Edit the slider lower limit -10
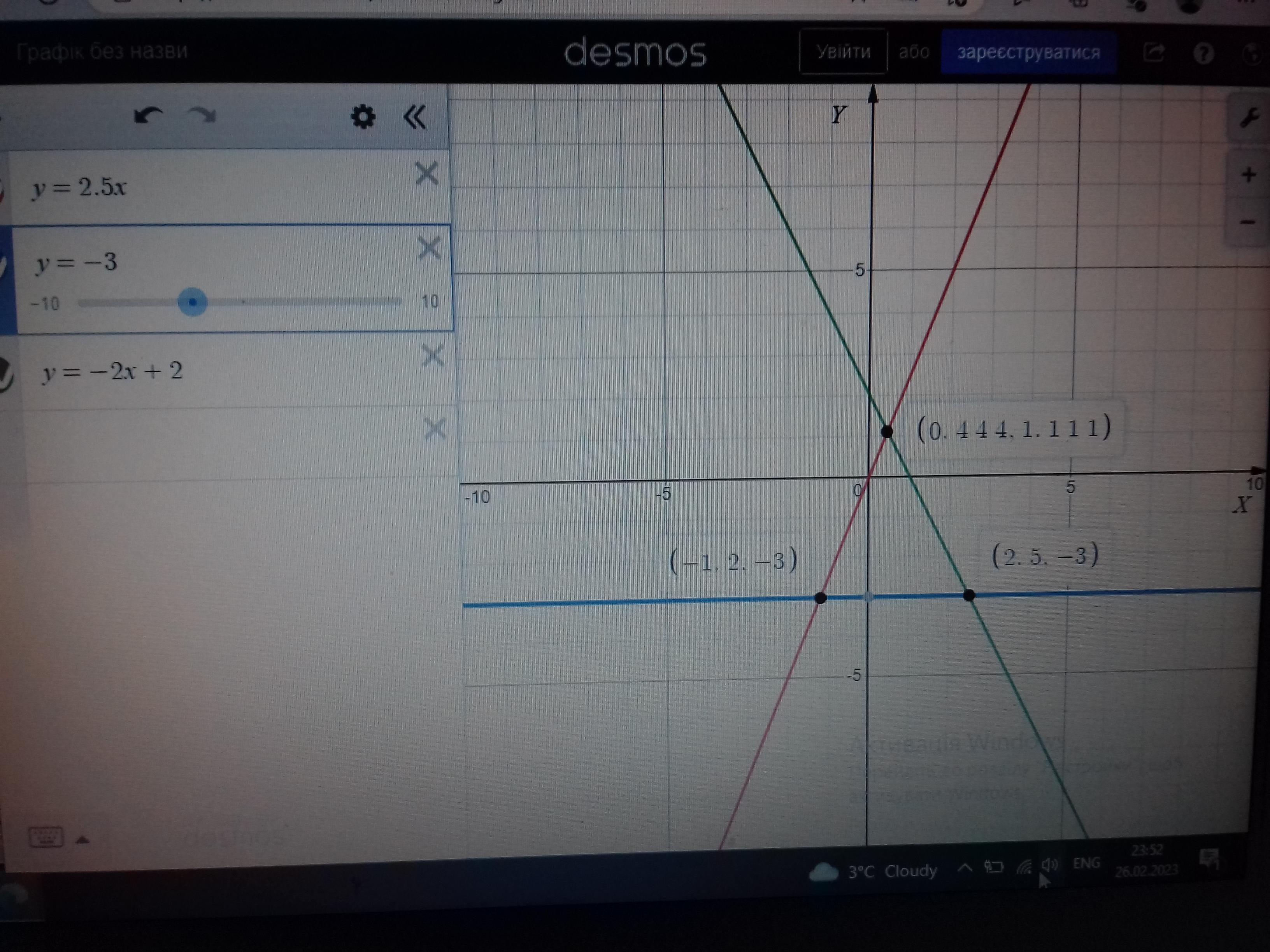The image size is (1270, 952). point(45,304)
